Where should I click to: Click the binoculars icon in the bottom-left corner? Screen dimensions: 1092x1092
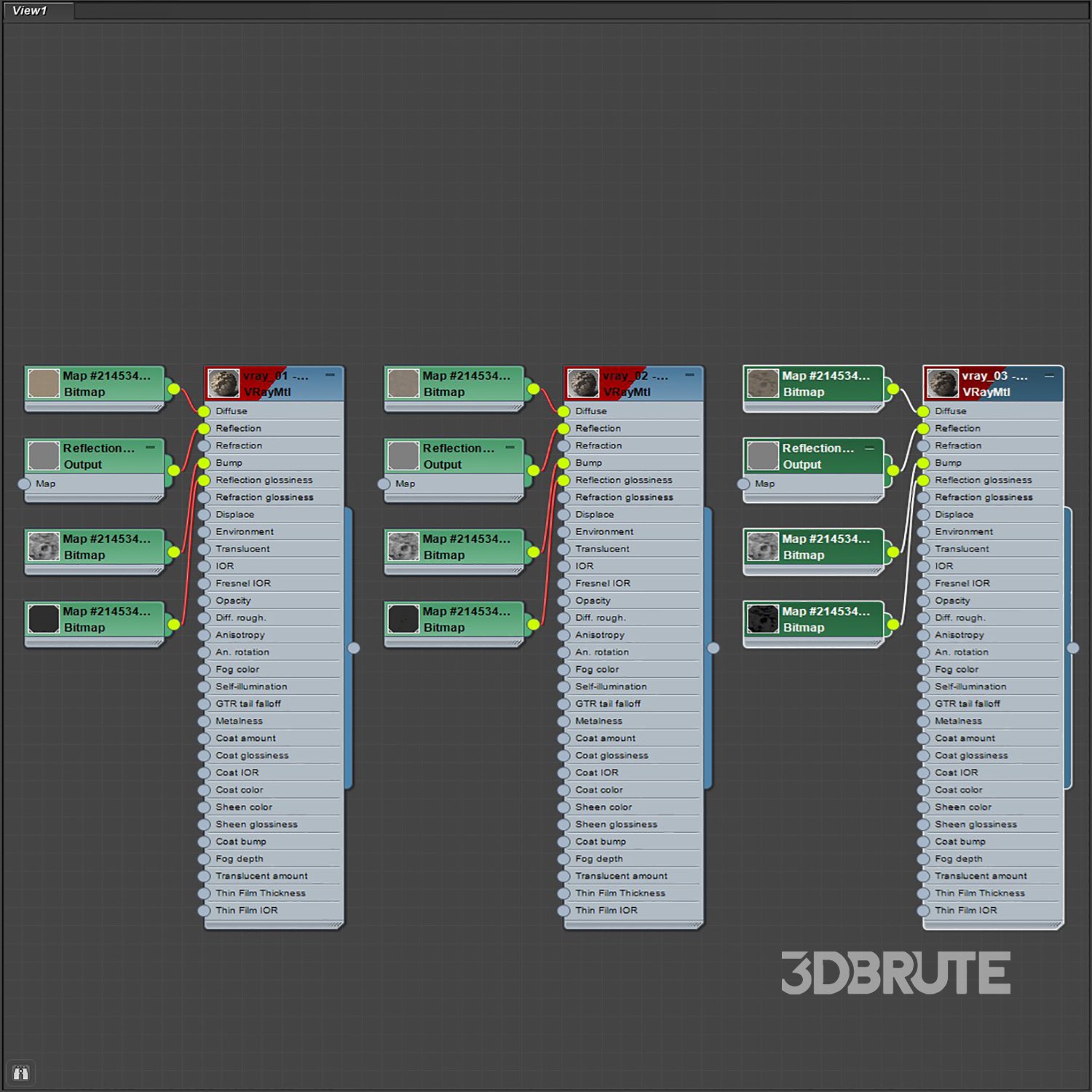(x=20, y=1072)
